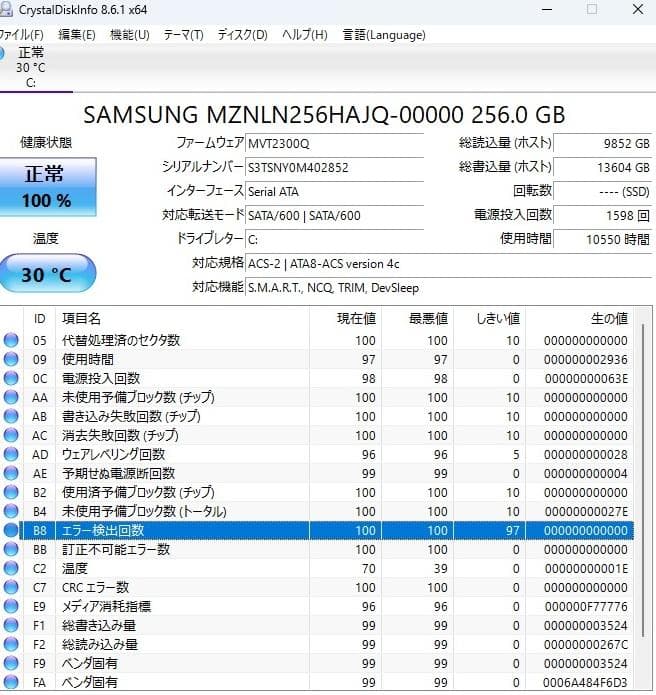The width and height of the screenshot is (656, 695).
Task: Select the メディア消耗指標 row text
Action: pyautogui.click(x=106, y=607)
